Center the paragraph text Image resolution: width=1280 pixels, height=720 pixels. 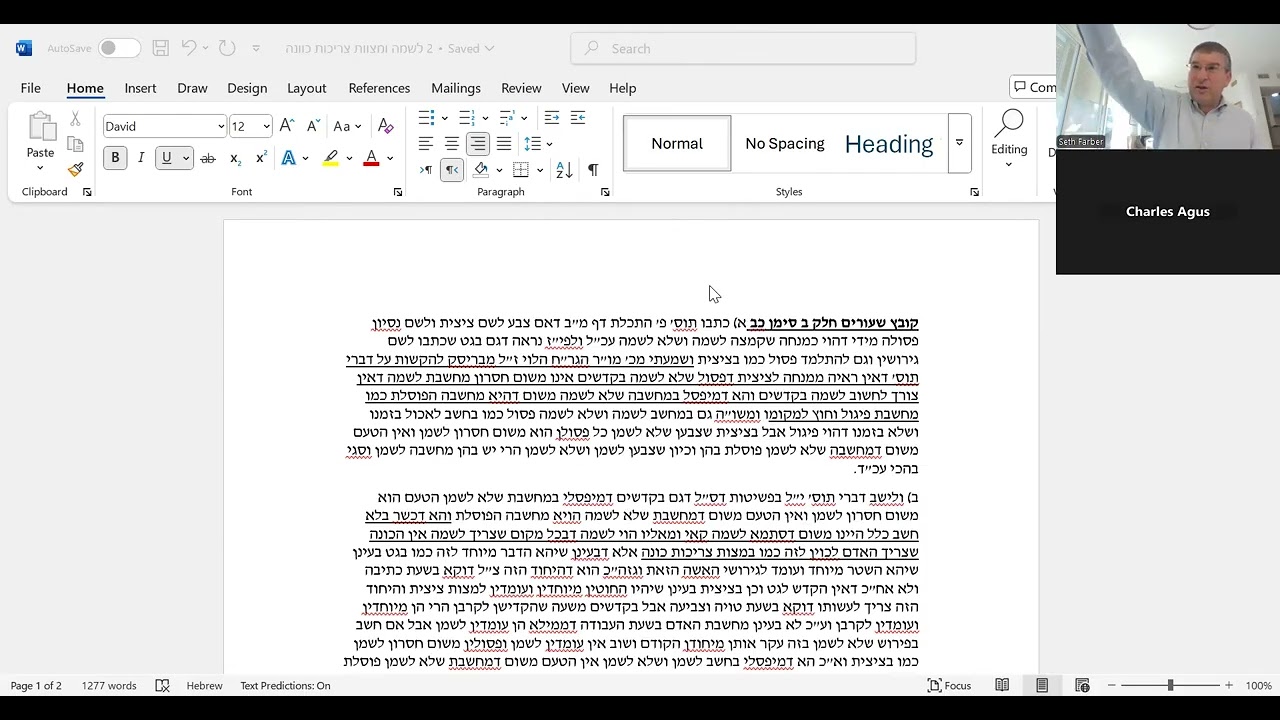452,144
